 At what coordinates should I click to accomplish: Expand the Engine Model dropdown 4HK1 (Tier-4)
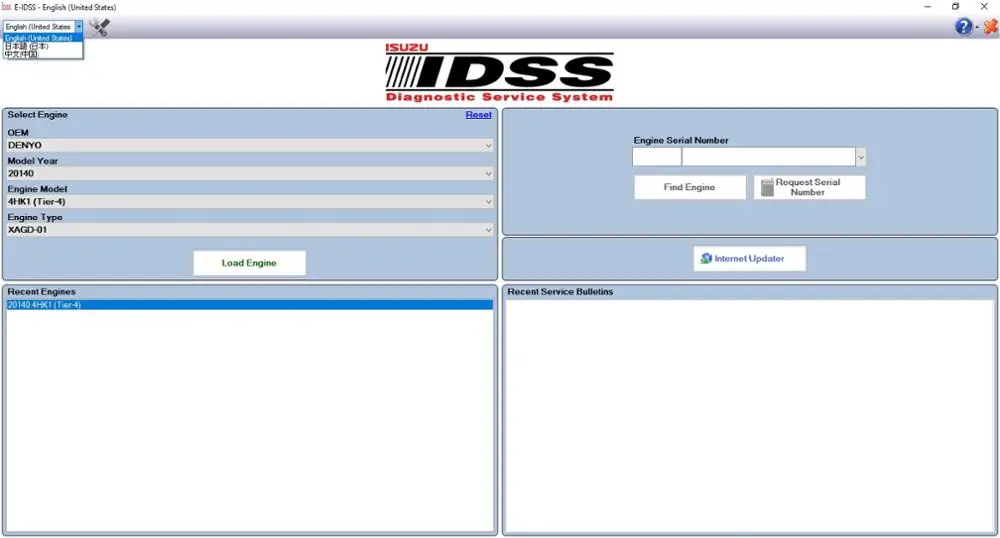[250, 201]
